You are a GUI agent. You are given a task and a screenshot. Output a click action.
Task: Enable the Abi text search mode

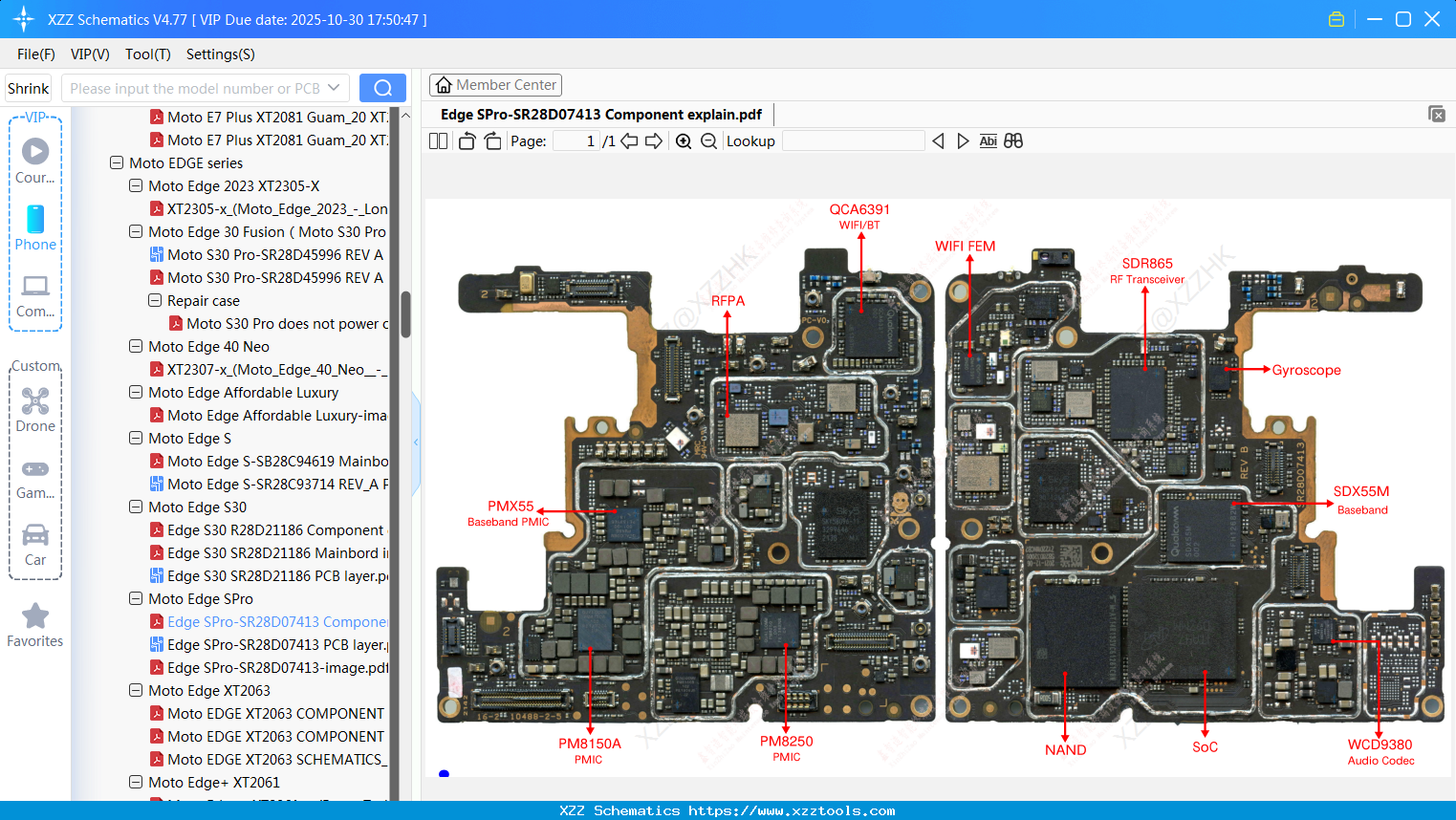coord(988,140)
